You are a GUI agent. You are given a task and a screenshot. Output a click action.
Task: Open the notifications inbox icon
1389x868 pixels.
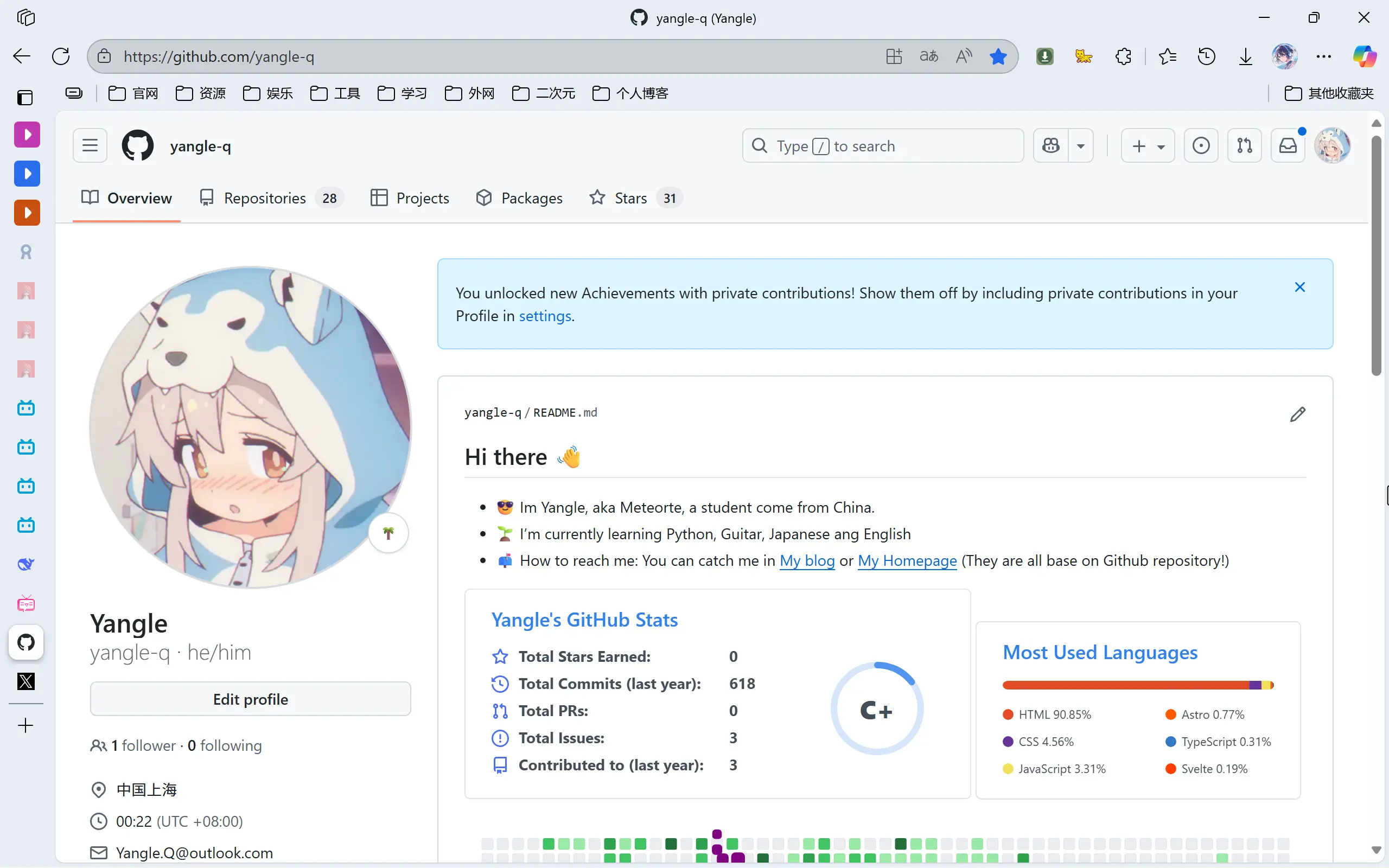pos(1288,146)
